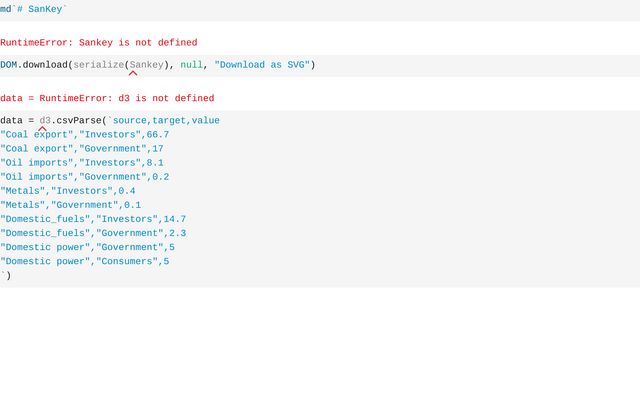Click the Domestic_fuels Investors 14.7 line
The width and height of the screenshot is (640, 400).
(x=93, y=219)
